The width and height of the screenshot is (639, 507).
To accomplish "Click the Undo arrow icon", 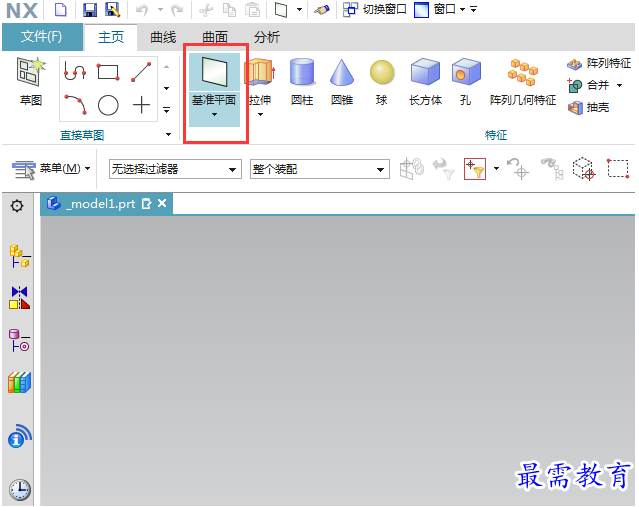I will click(x=142, y=10).
